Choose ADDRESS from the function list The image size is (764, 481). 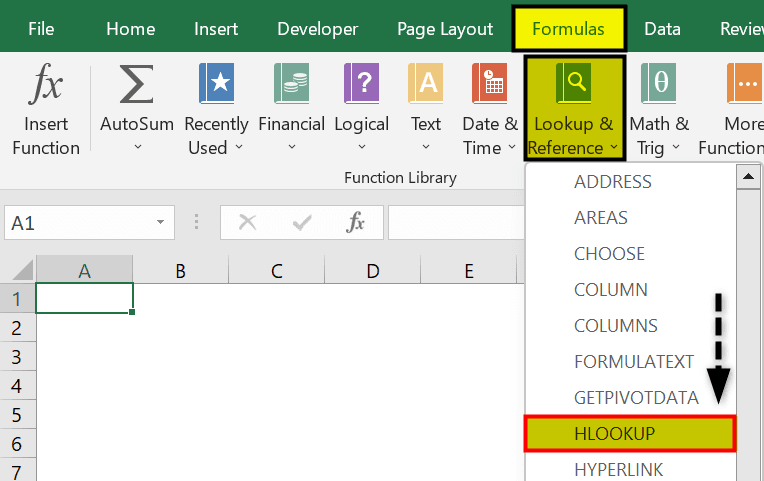pyautogui.click(x=630, y=182)
